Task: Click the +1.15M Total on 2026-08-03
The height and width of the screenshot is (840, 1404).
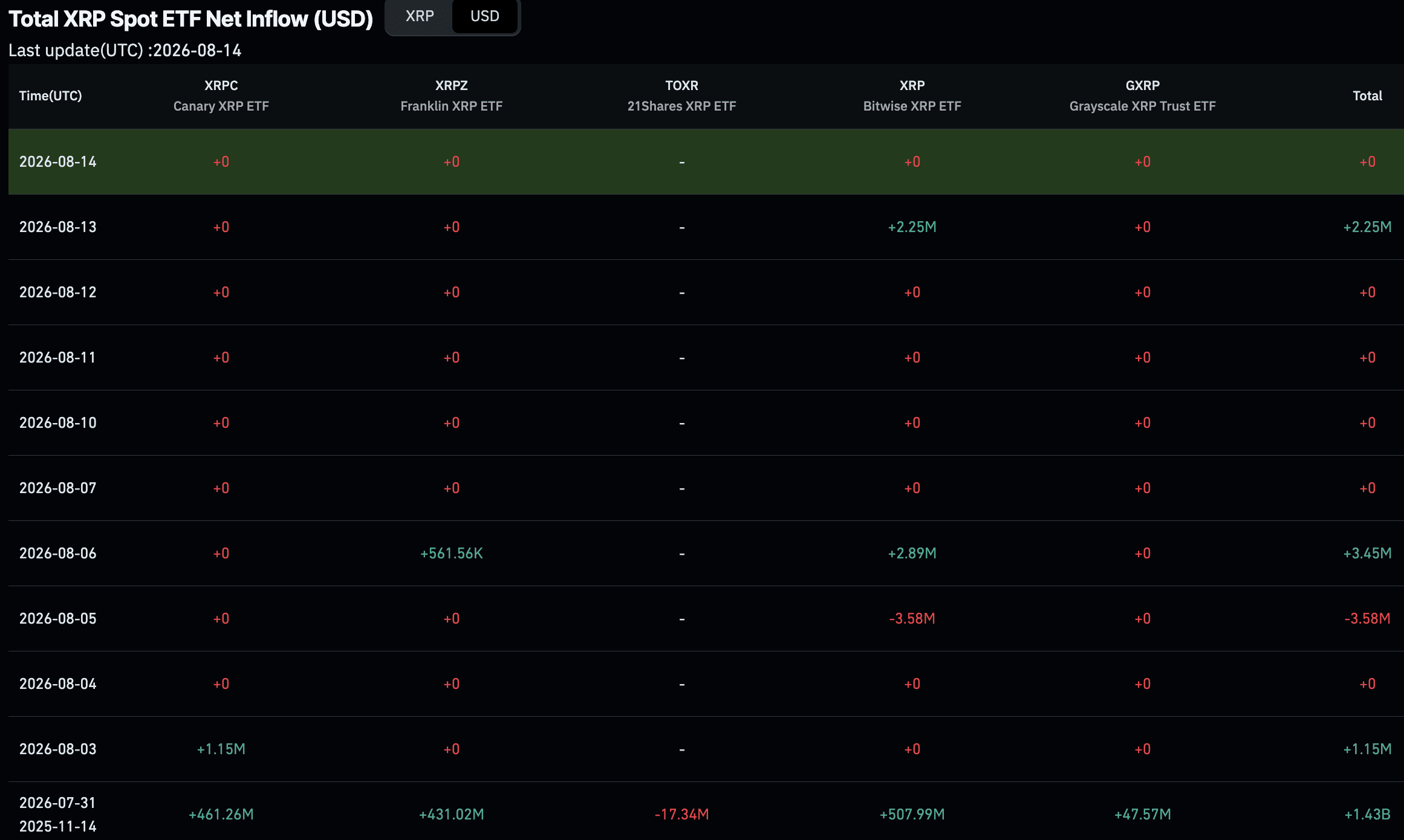Action: pos(1368,749)
